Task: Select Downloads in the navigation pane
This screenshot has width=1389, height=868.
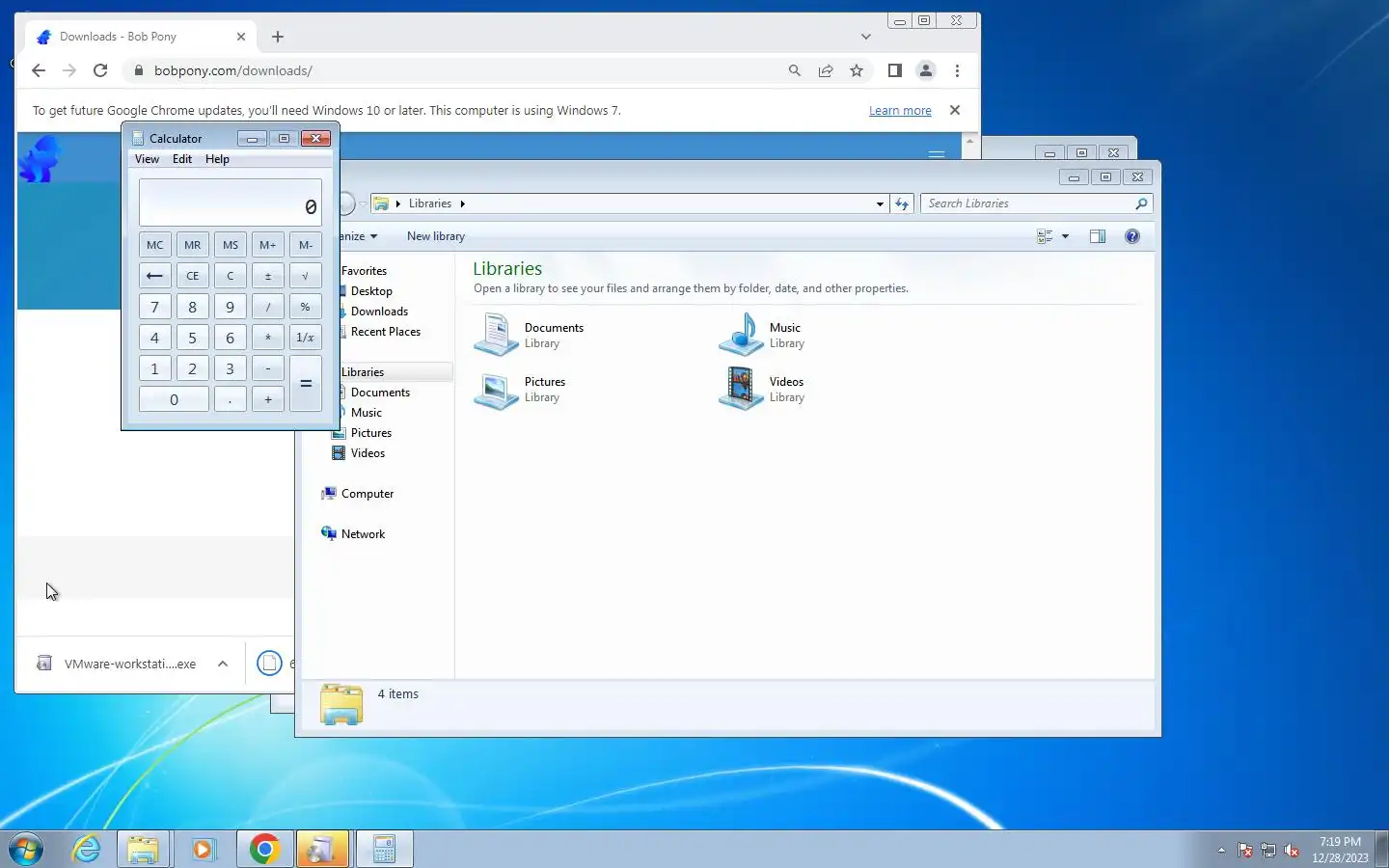Action: click(379, 312)
